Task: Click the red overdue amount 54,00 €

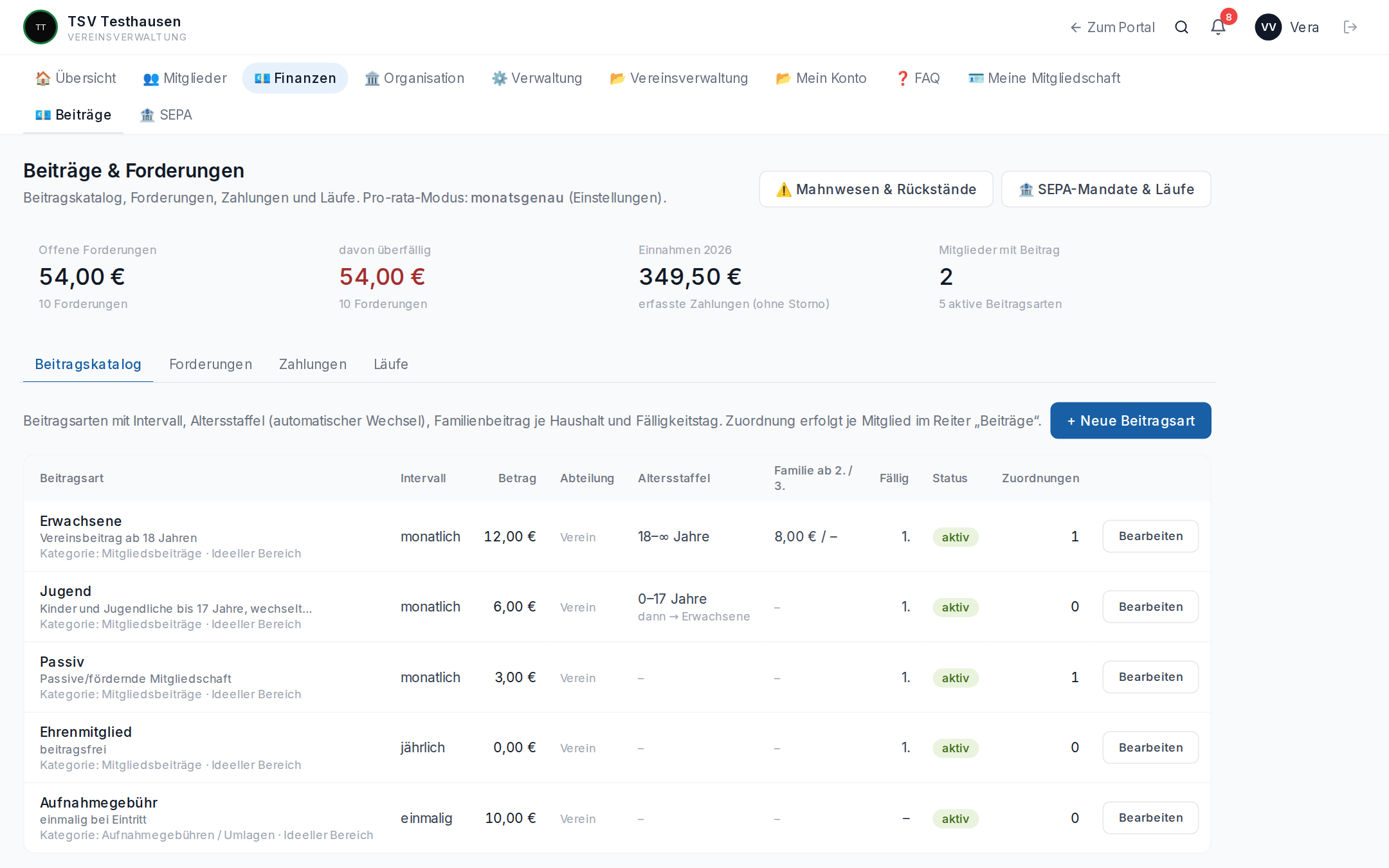Action: (382, 277)
